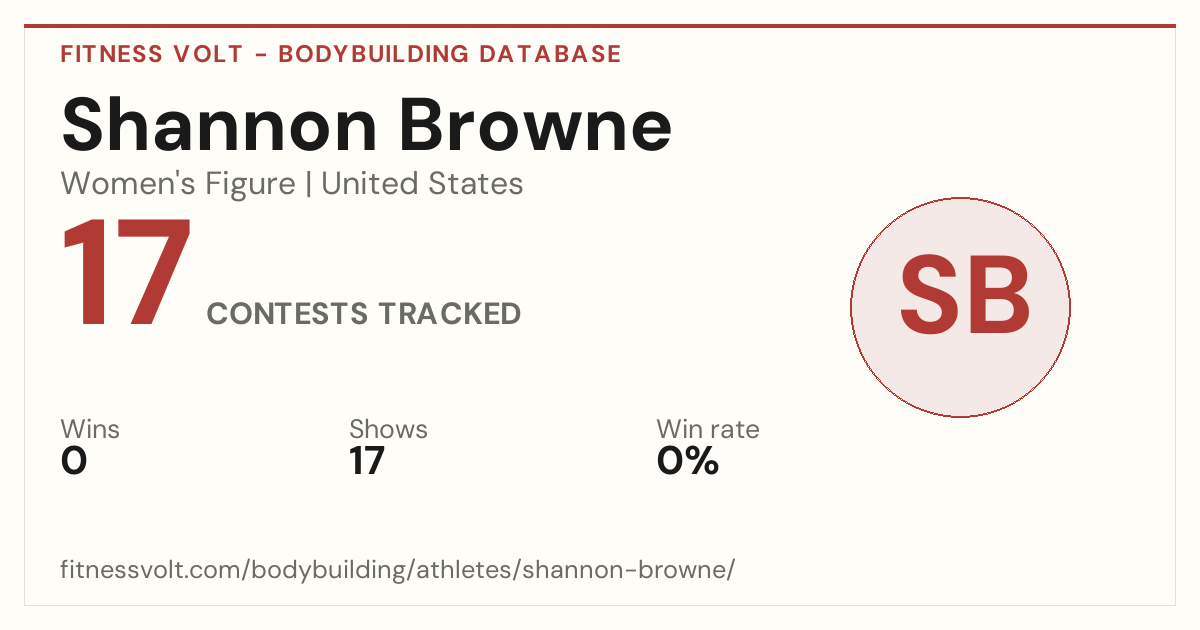The image size is (1200, 630).
Task: Select the Fitness Volt Bodybuilding Database header
Action: tap(341, 54)
